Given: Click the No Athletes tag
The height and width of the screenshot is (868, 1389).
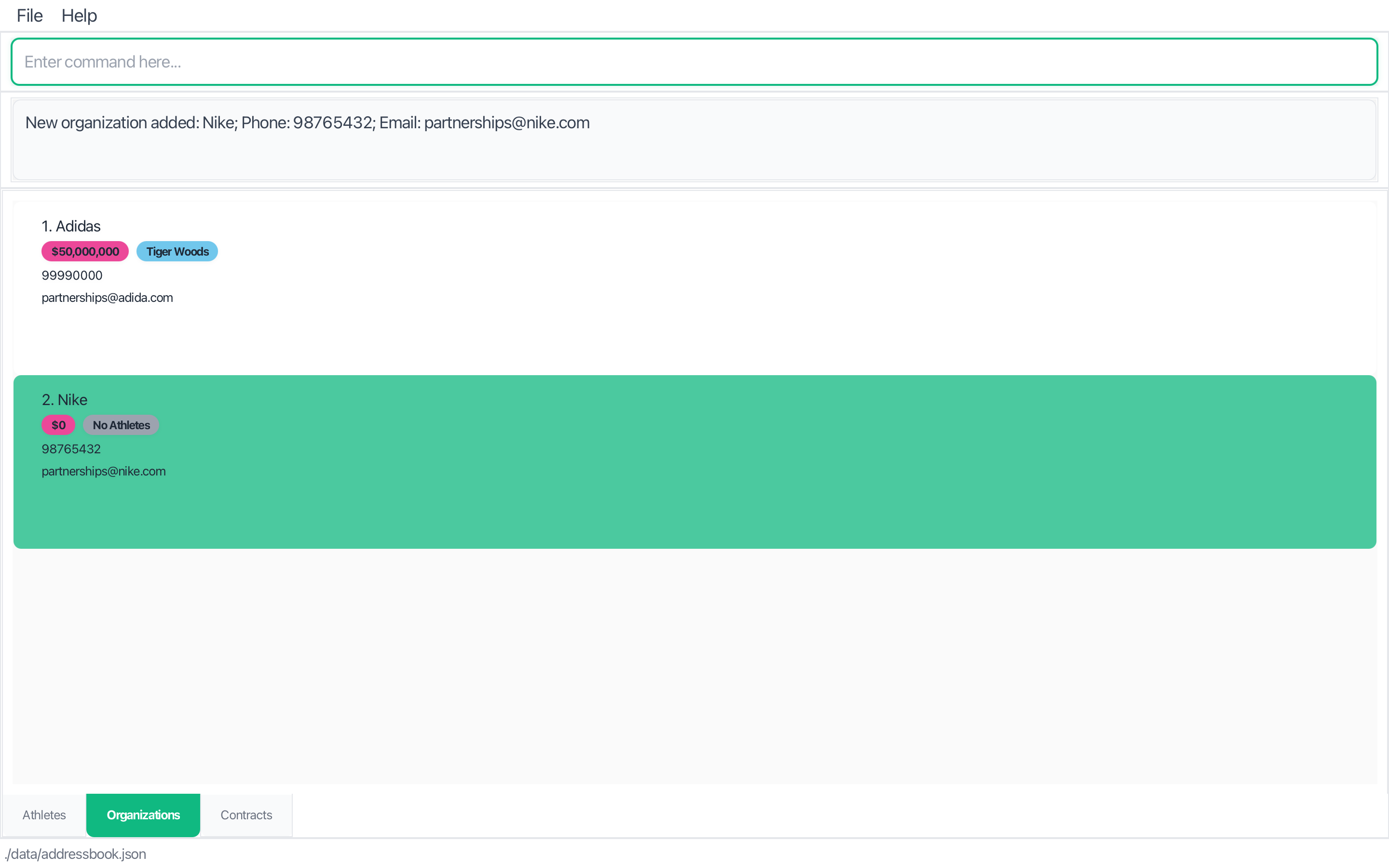Looking at the screenshot, I should pos(121,425).
